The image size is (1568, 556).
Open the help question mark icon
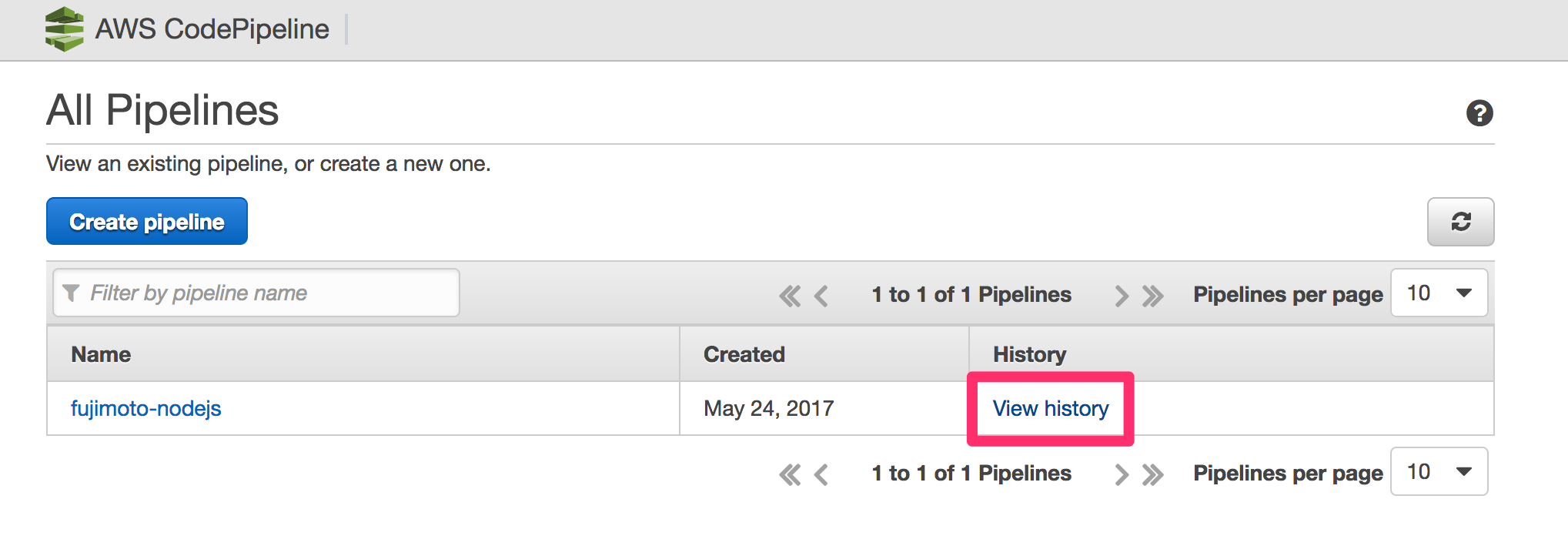[1478, 112]
